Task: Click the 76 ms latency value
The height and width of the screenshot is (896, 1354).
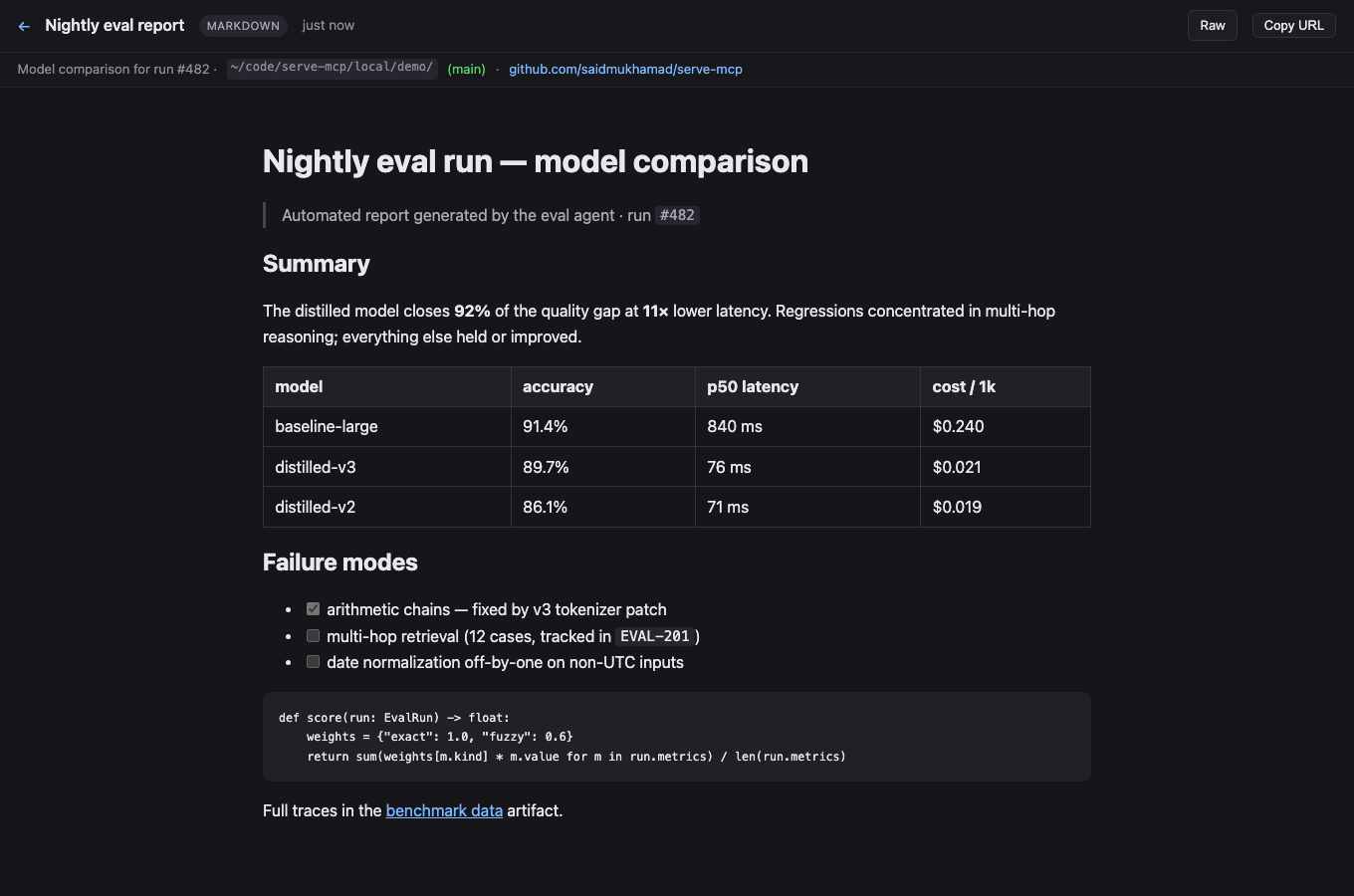Action: (x=729, y=467)
